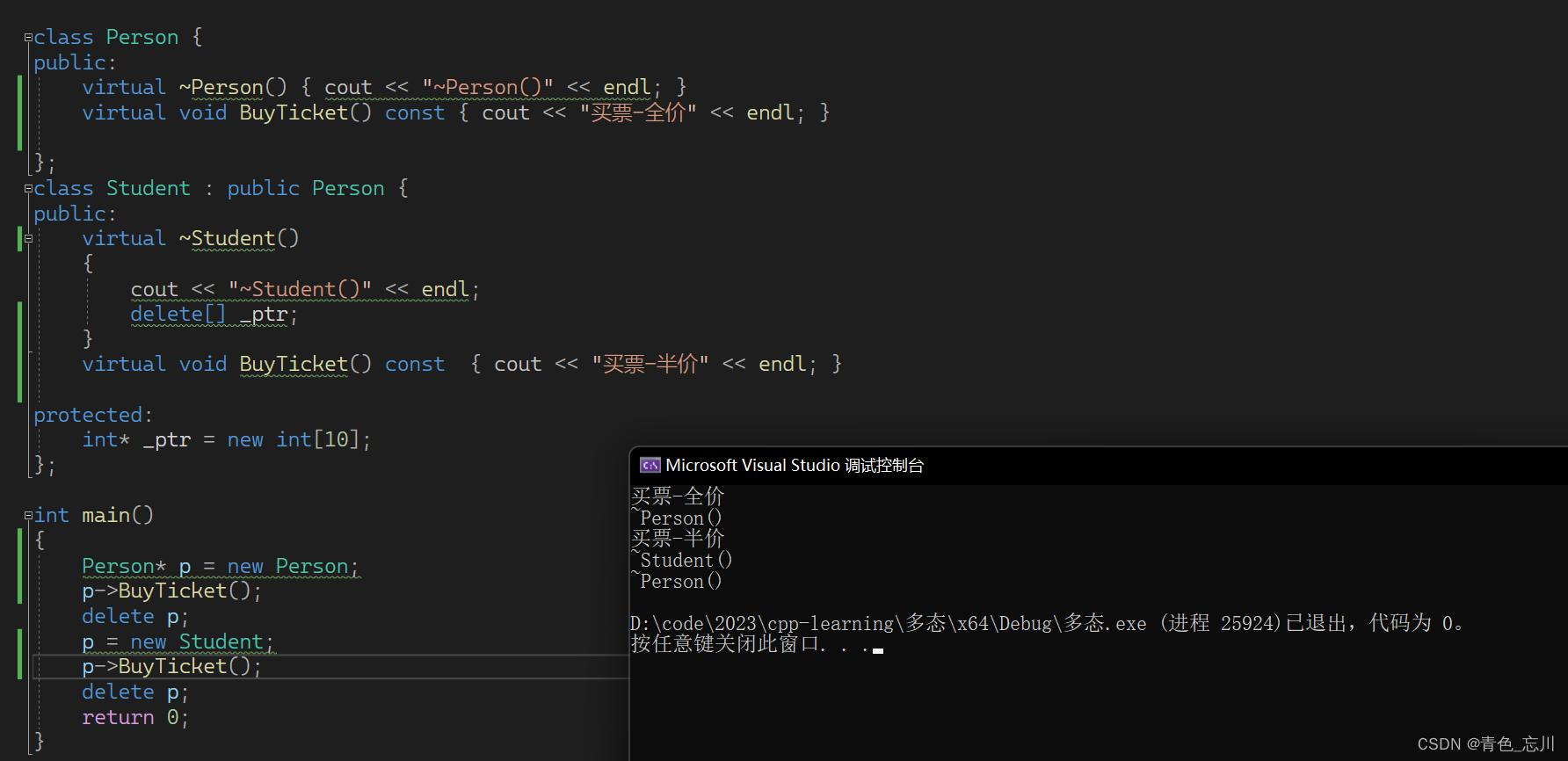Viewport: 1568px width, 761px height.
Task: Click the Student BuyTicket "买票-半价" string
Action: tap(650, 365)
